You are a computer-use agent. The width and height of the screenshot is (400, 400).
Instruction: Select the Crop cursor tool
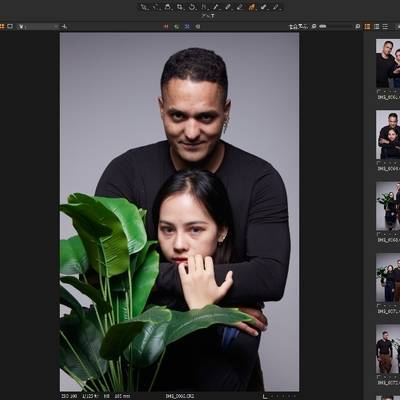point(180,7)
